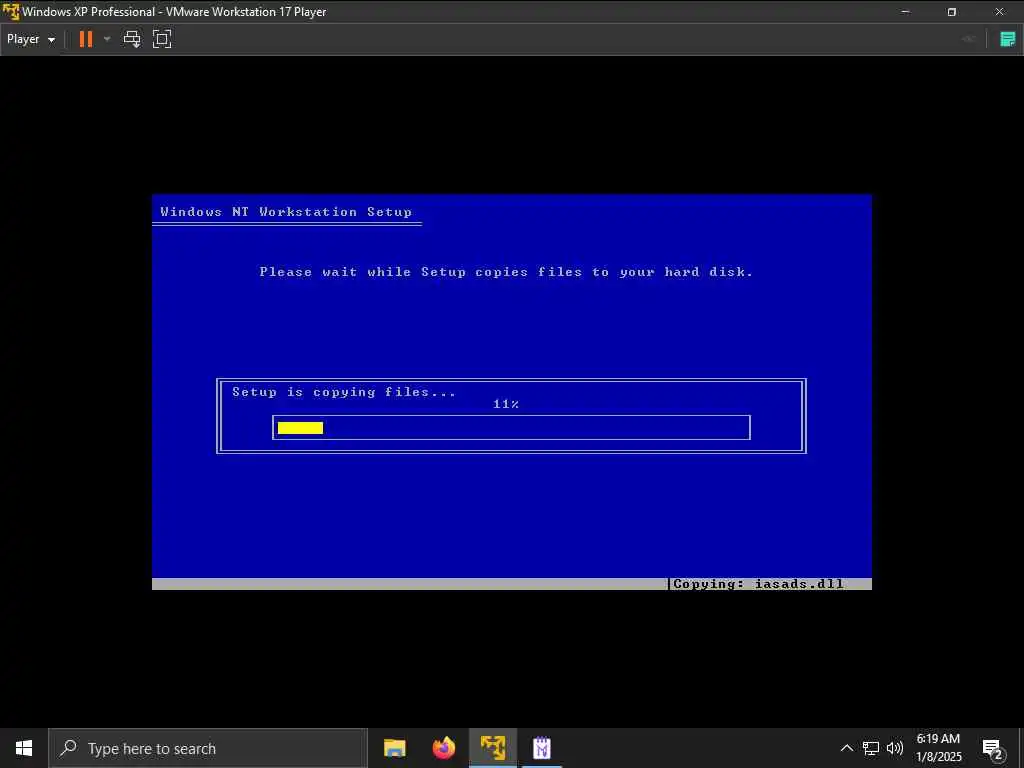Click the Type here to search box

208,748
